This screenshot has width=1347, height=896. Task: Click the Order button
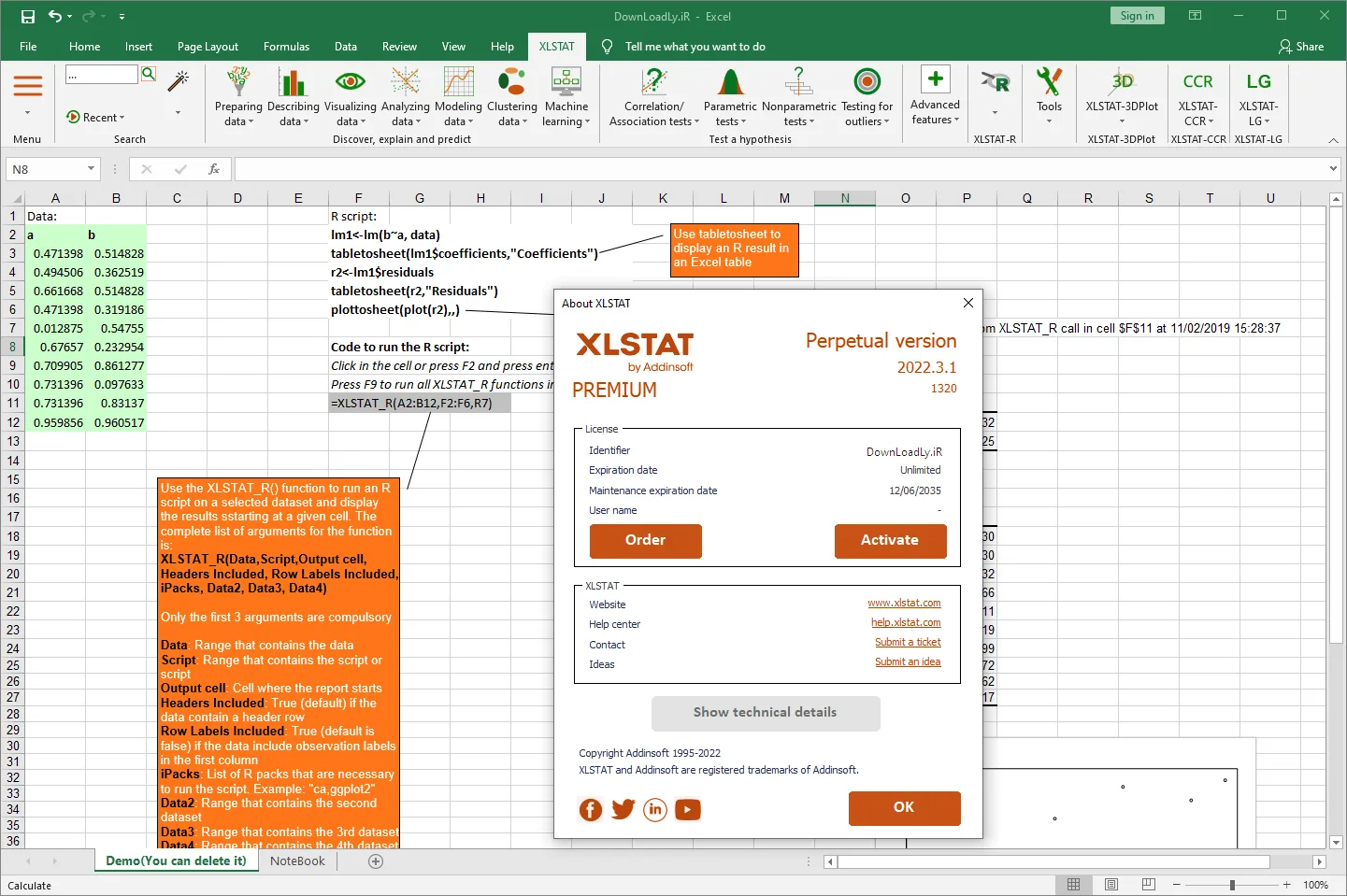pos(645,540)
